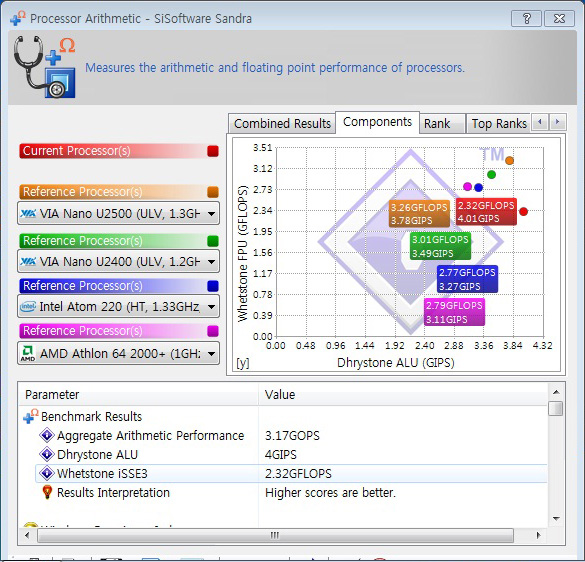This screenshot has width=585, height=562.
Task: Open the Top Ranks tab
Action: (498, 124)
